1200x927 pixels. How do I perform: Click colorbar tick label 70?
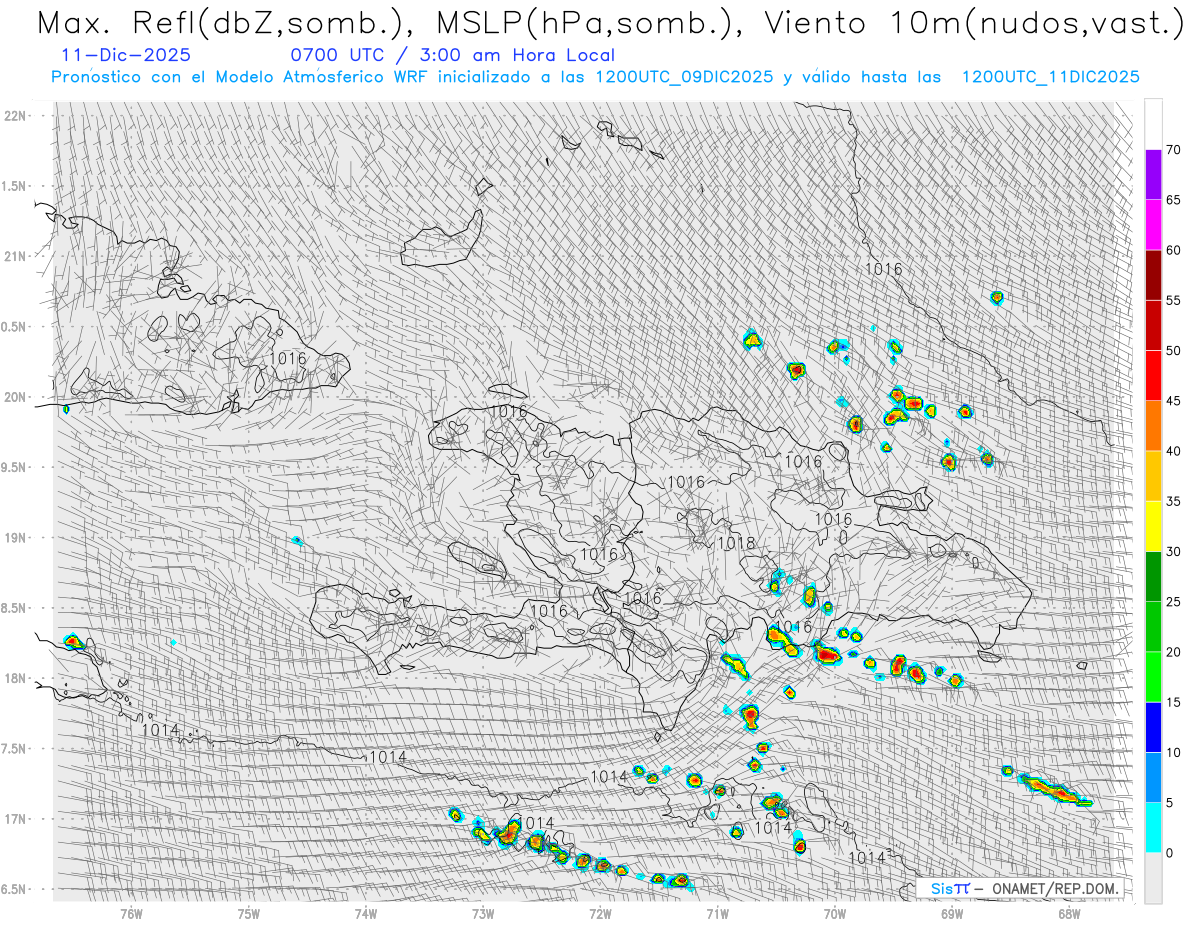pos(1174,150)
